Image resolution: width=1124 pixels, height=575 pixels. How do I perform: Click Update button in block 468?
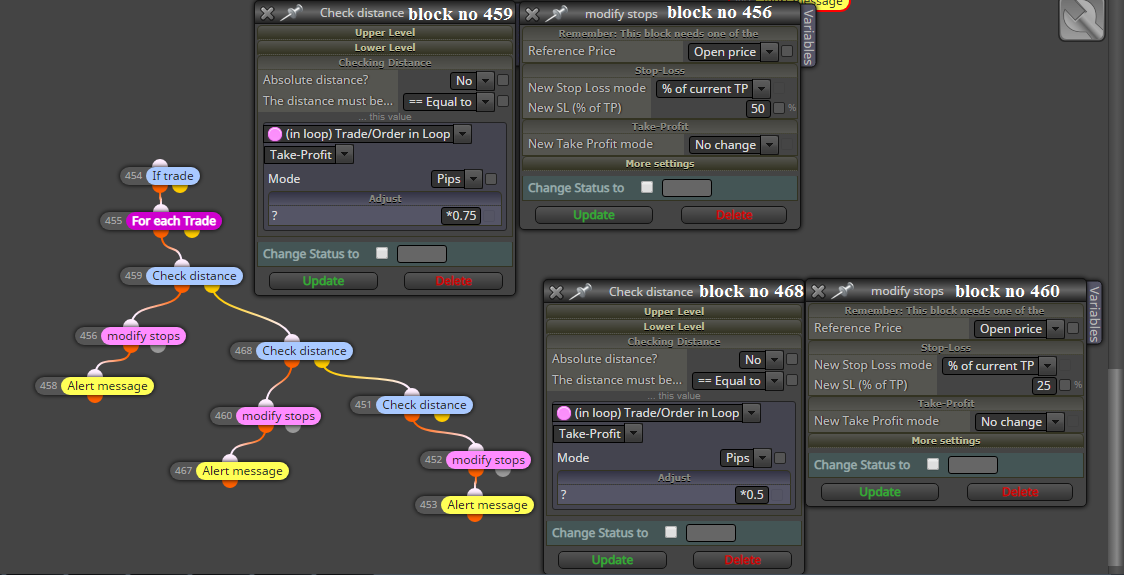612,560
